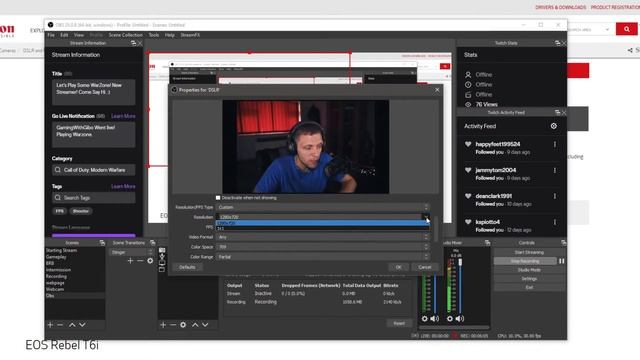This screenshot has width=640, height=360.
Task: Open options for jammytom2004 follow event
Action: (555, 170)
